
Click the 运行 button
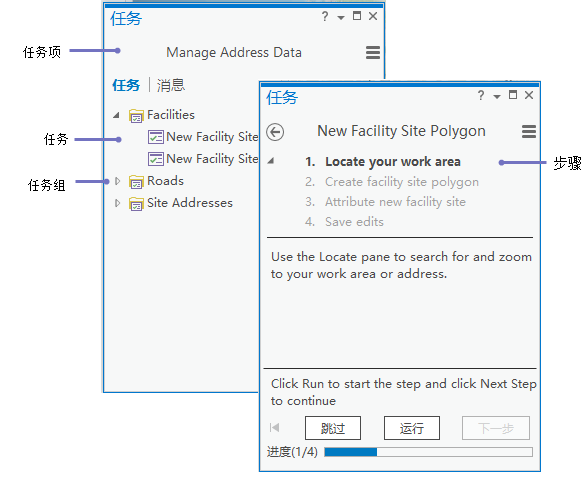(x=412, y=428)
